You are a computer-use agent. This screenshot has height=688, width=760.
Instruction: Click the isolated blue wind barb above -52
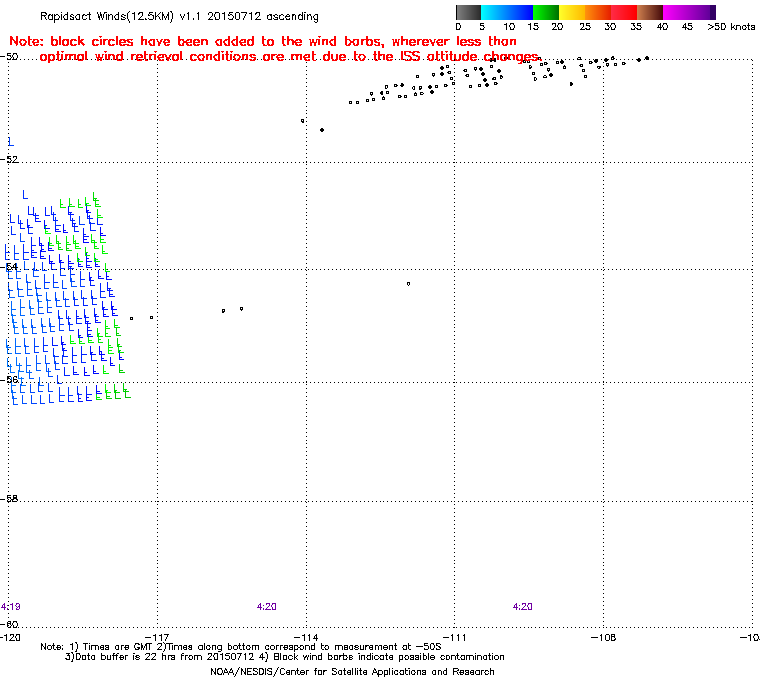[x=11, y=142]
